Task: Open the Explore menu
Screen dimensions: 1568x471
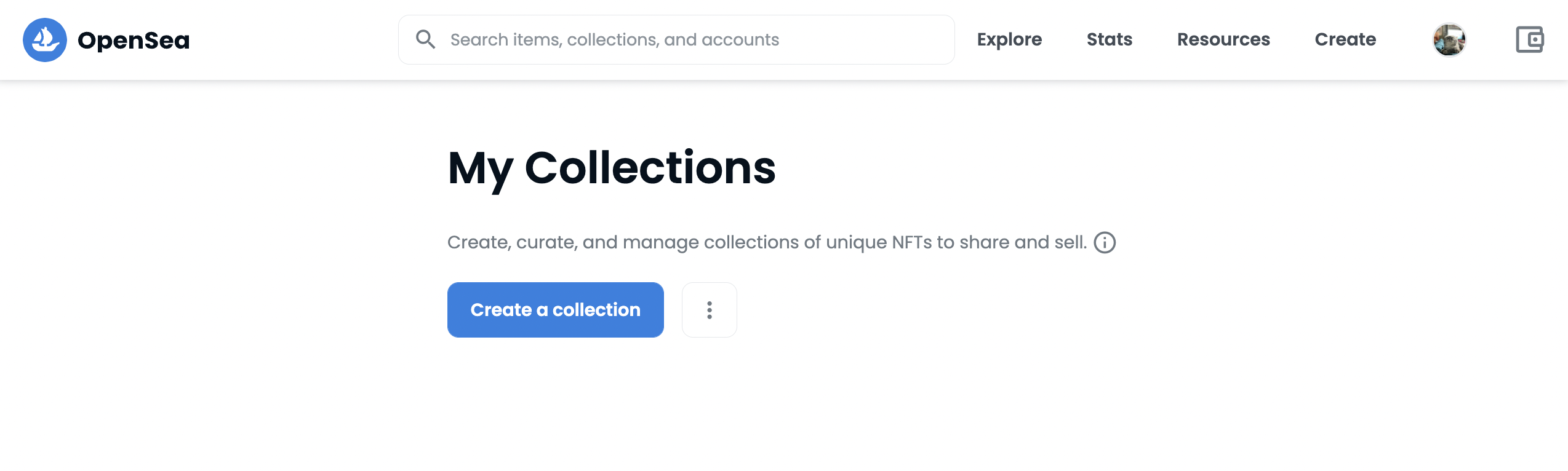Action: pyautogui.click(x=1009, y=39)
